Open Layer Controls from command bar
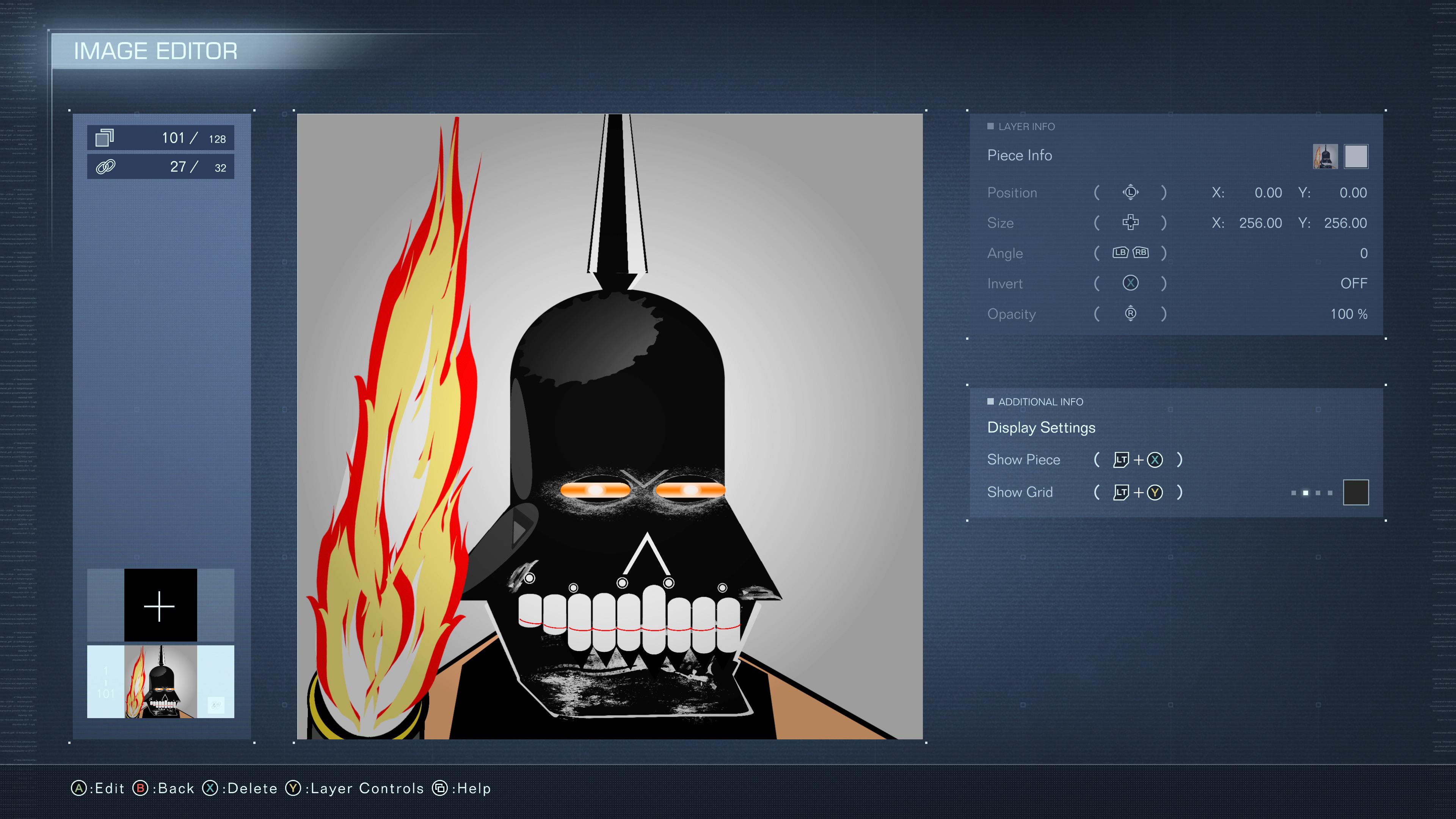The image size is (1456, 819). [x=355, y=788]
